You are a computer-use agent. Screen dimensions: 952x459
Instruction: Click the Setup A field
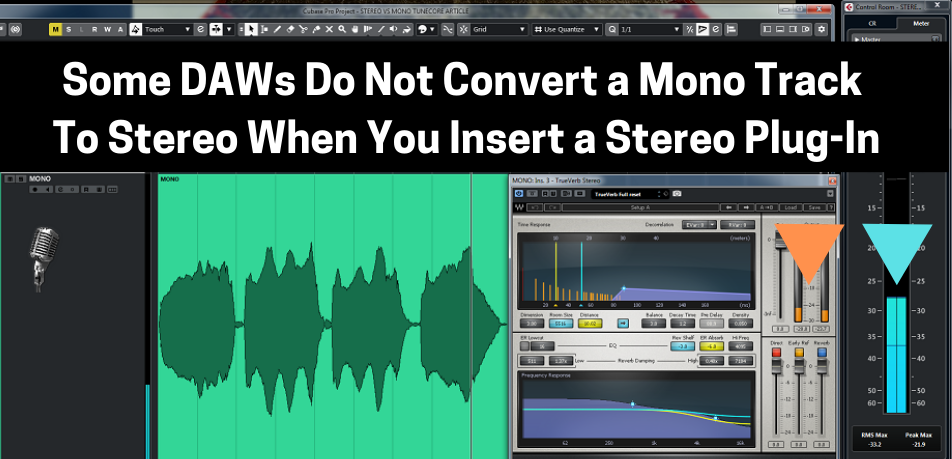641,207
